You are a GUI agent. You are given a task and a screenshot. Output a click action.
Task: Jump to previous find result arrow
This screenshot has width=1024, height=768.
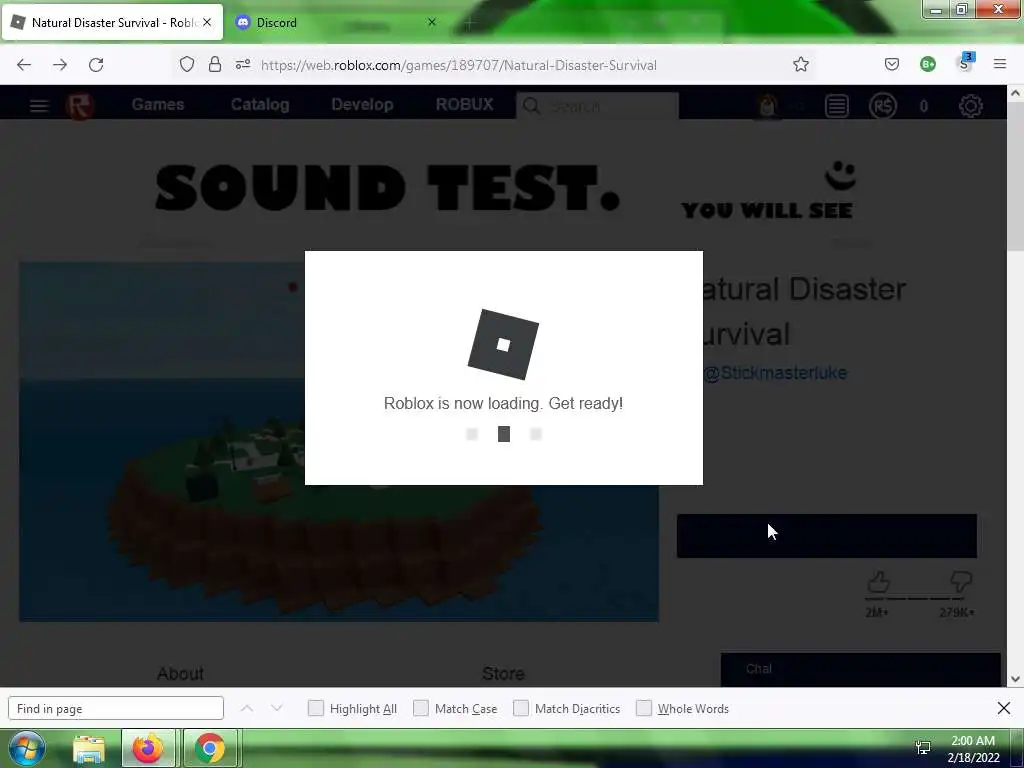pos(247,708)
